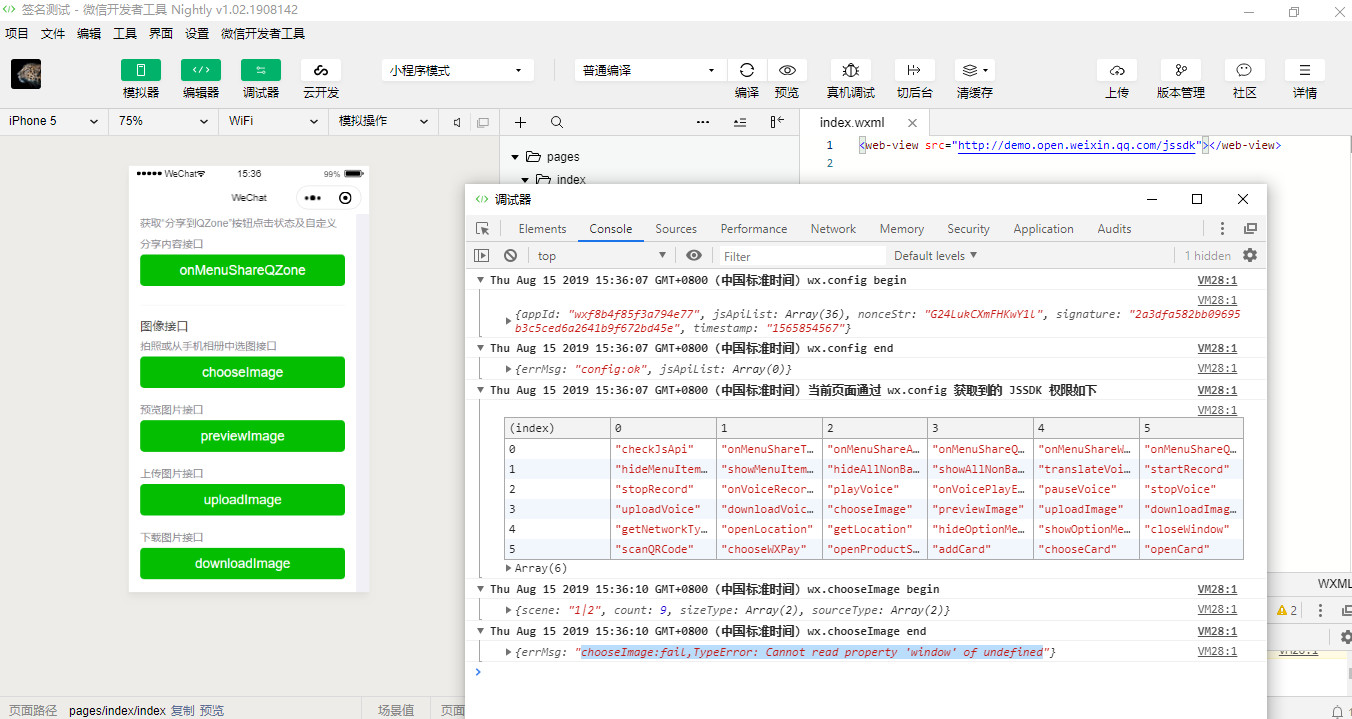
Task: Collapse the index folder in file tree
Action: coord(525,180)
